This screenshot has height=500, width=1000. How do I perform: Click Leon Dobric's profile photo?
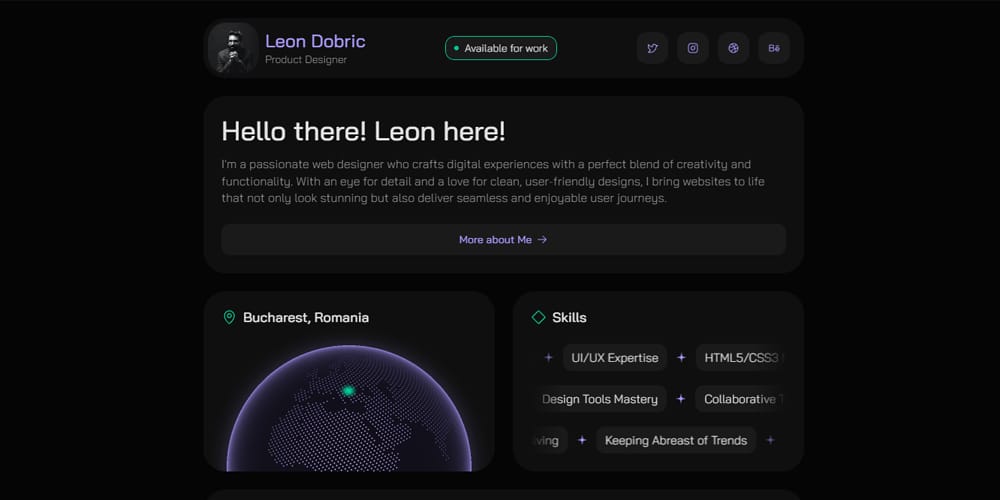pos(233,48)
